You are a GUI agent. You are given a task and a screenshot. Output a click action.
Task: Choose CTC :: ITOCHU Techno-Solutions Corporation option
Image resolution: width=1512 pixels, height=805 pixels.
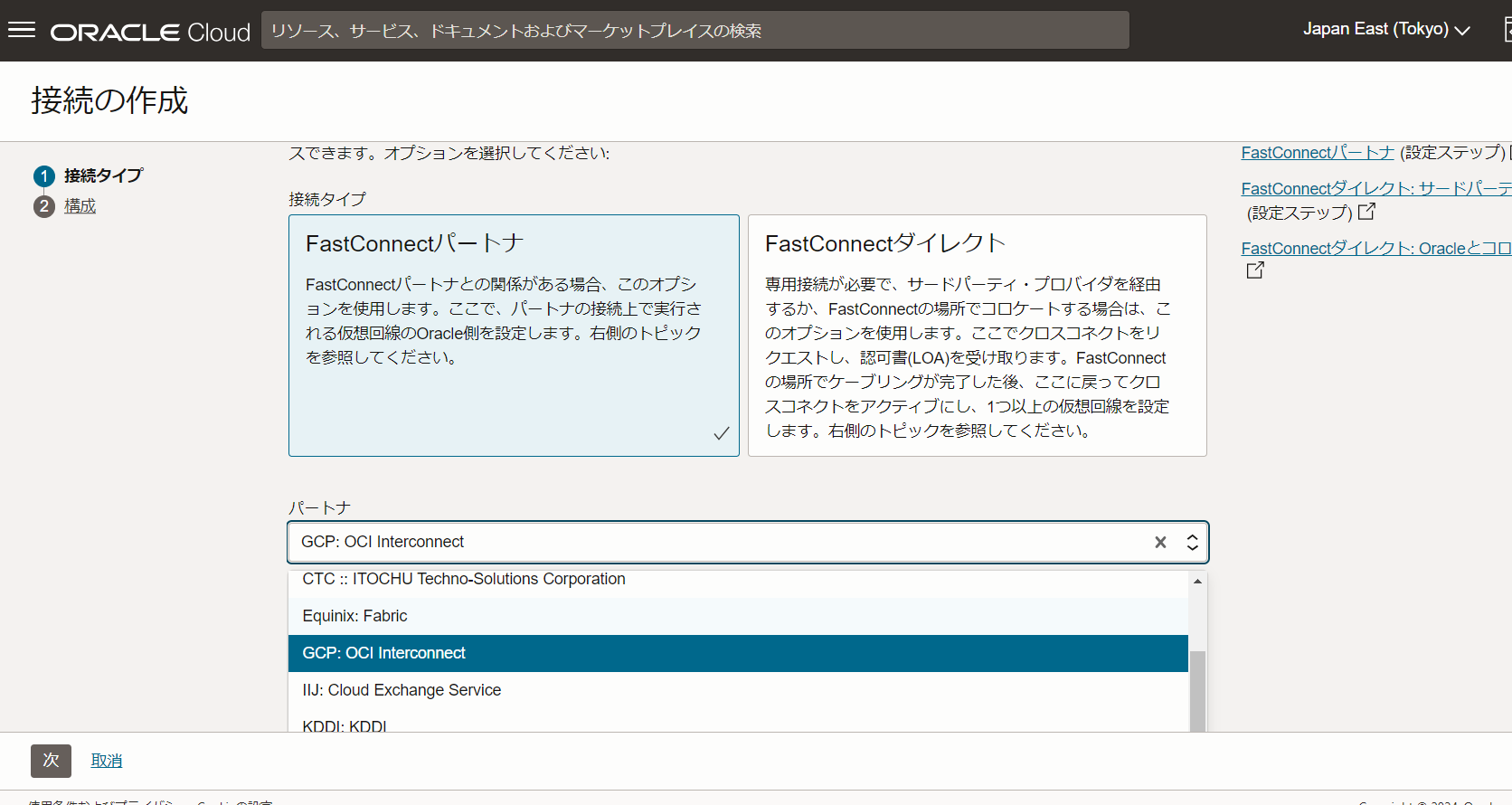click(738, 580)
